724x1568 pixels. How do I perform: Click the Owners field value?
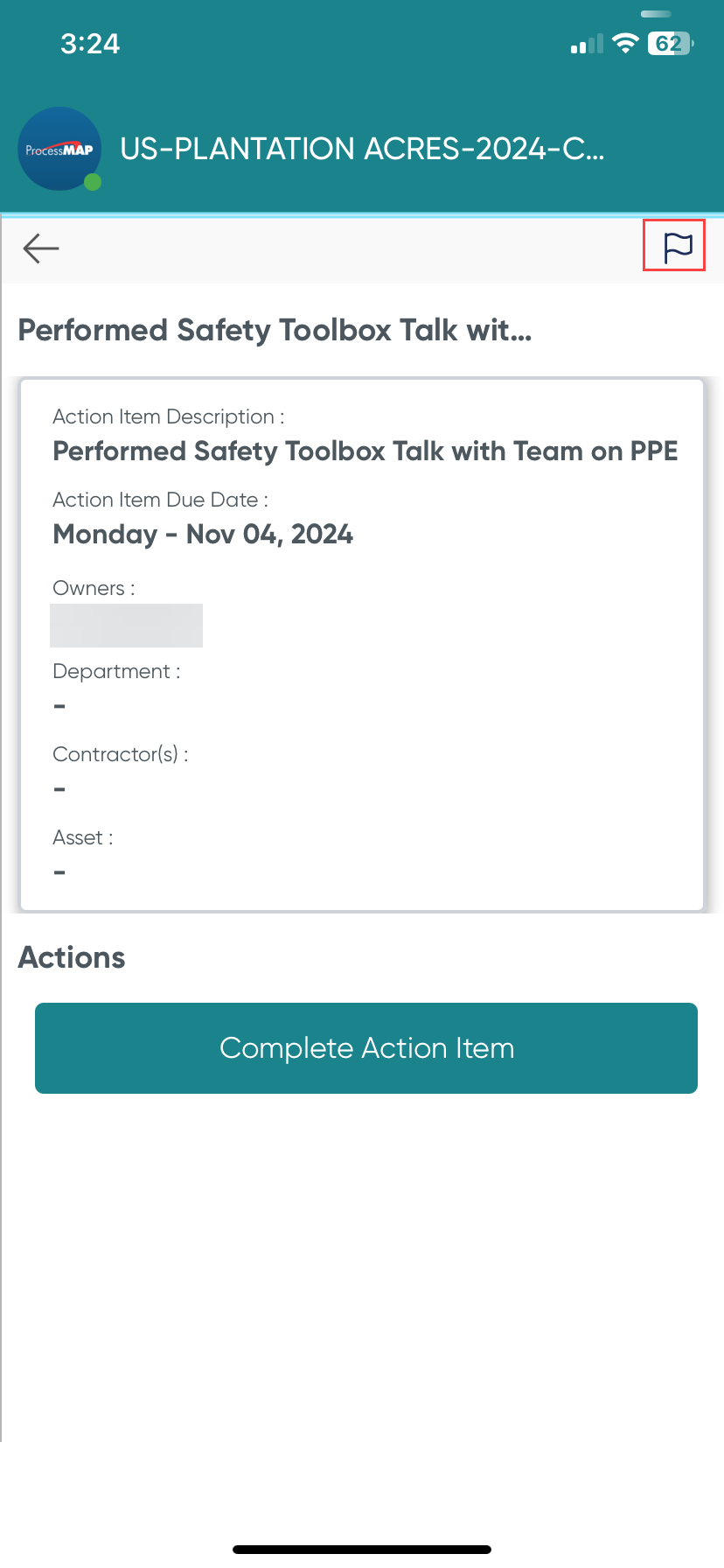tap(126, 625)
